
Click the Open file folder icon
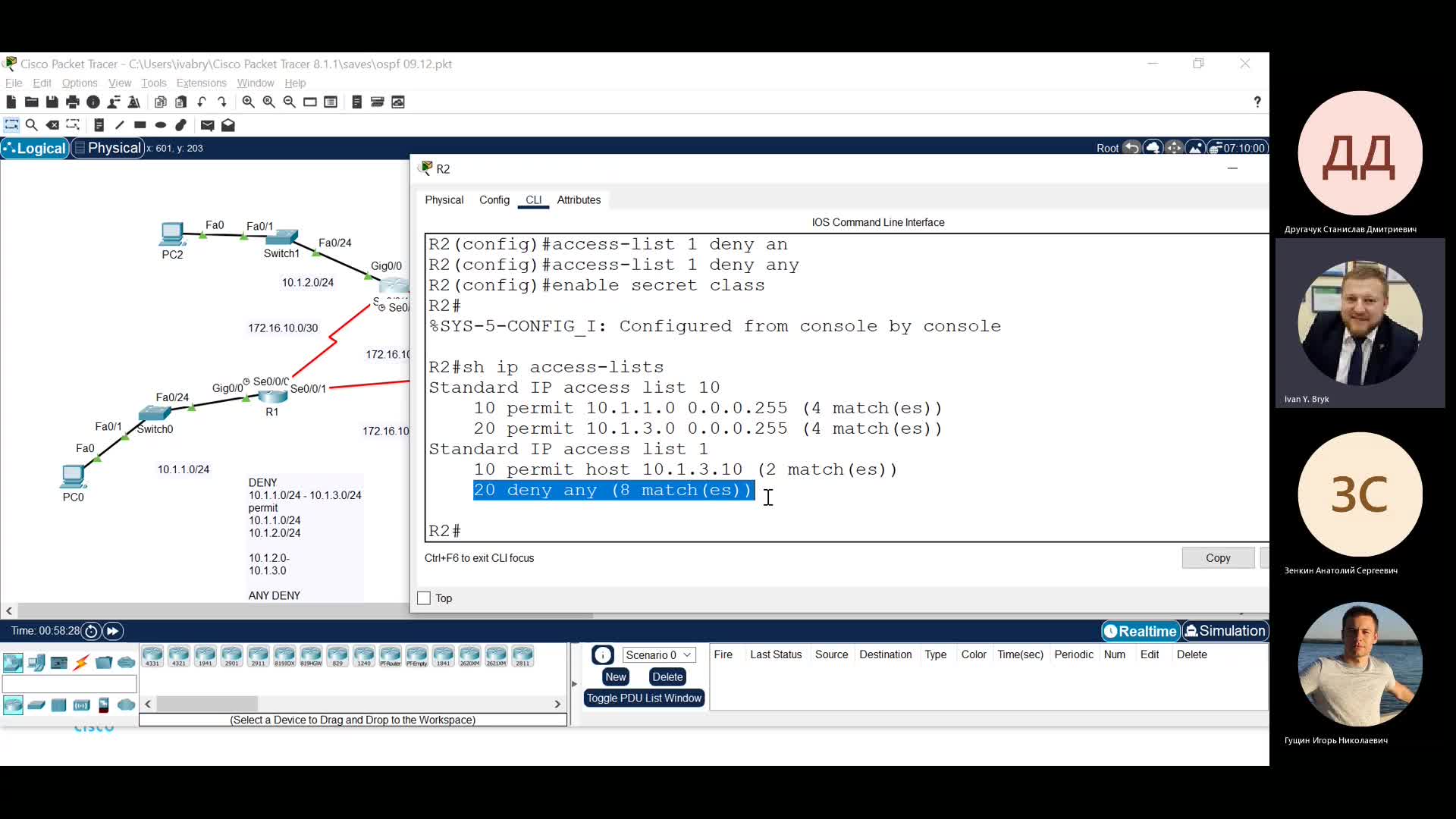tap(32, 102)
